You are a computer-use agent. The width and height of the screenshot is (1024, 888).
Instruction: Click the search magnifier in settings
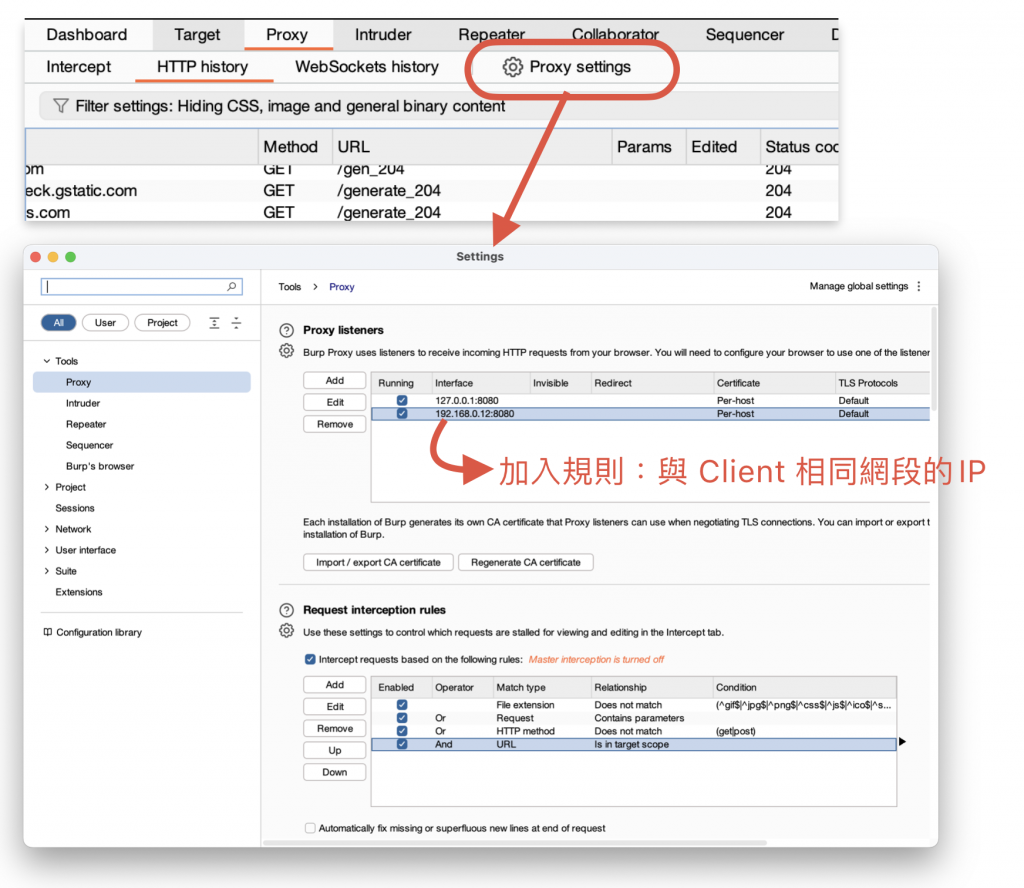point(232,287)
